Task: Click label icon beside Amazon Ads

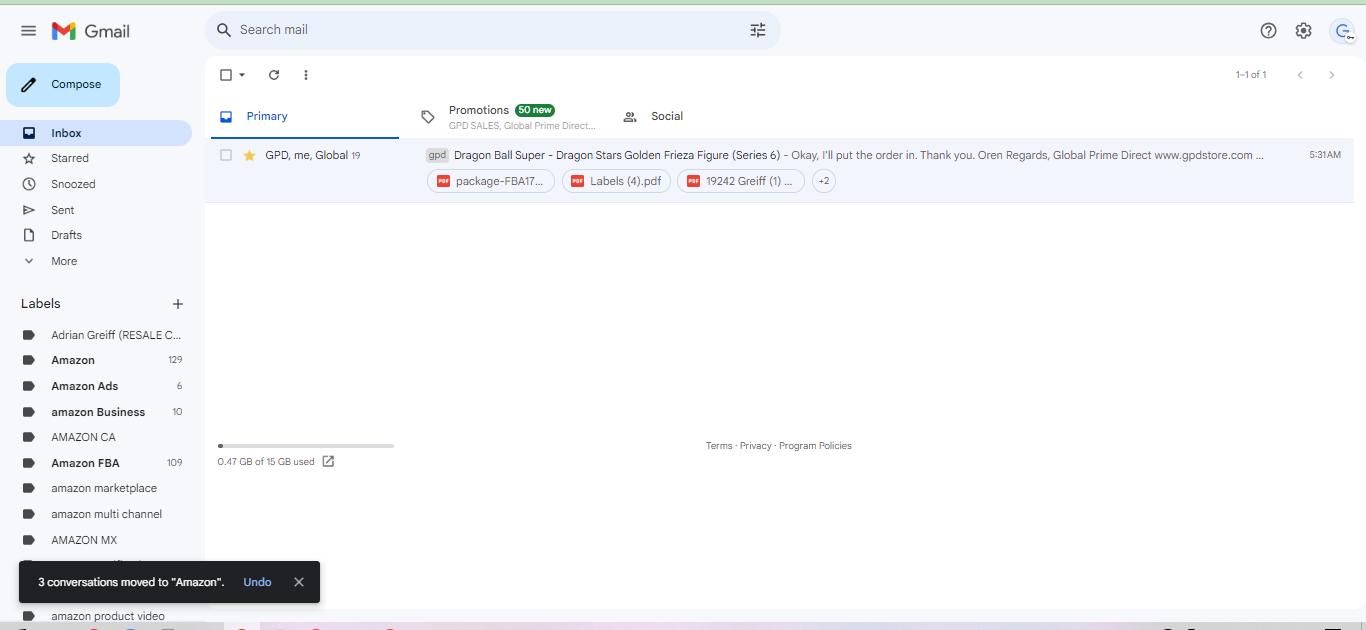Action: pyautogui.click(x=29, y=386)
